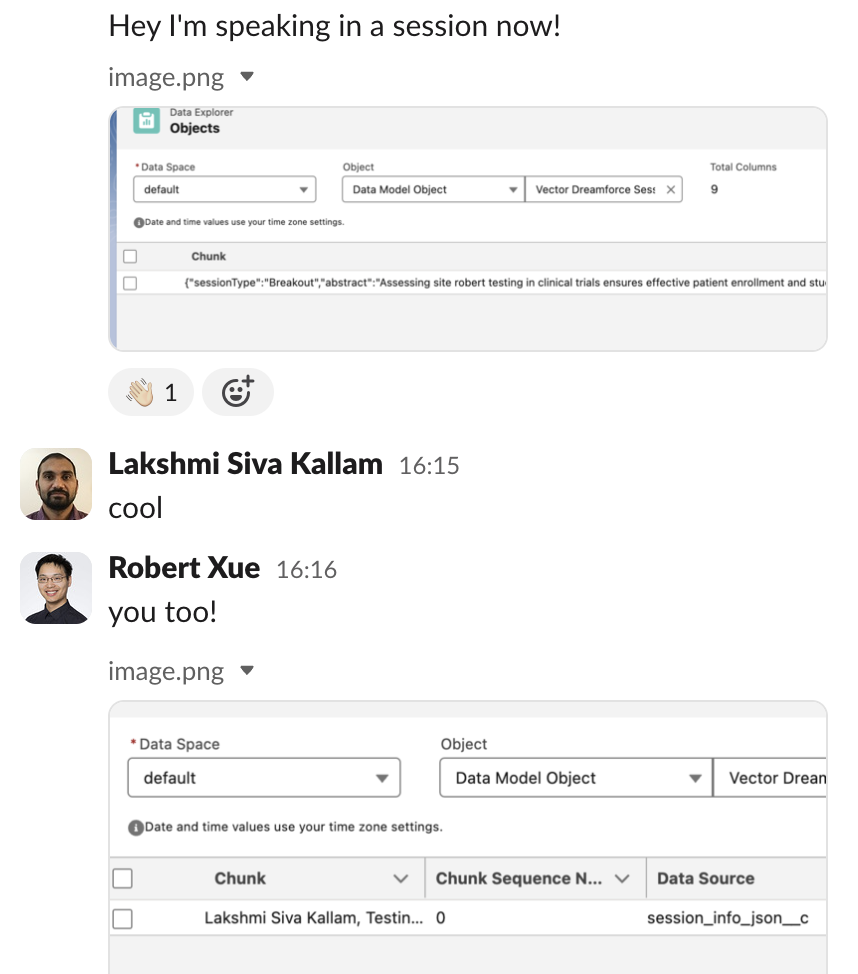The image size is (858, 974).
Task: Tick the select-all checkbox beside Chunk header
Action: coord(122,878)
